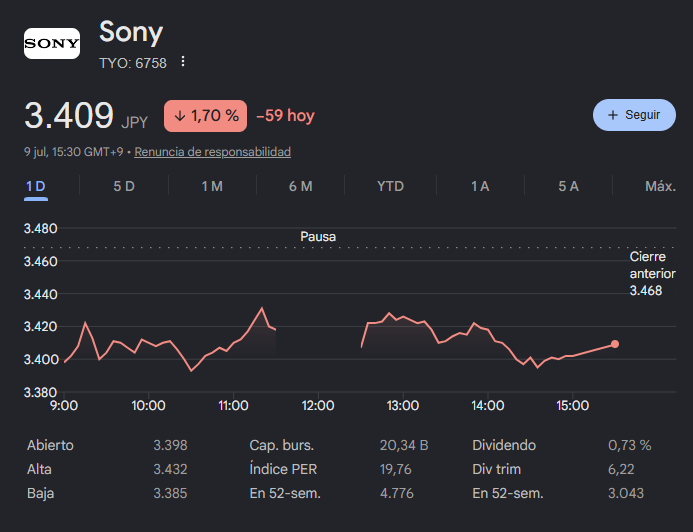The image size is (693, 532).
Task: Click the 12:00 time axis label
Action: (318, 405)
